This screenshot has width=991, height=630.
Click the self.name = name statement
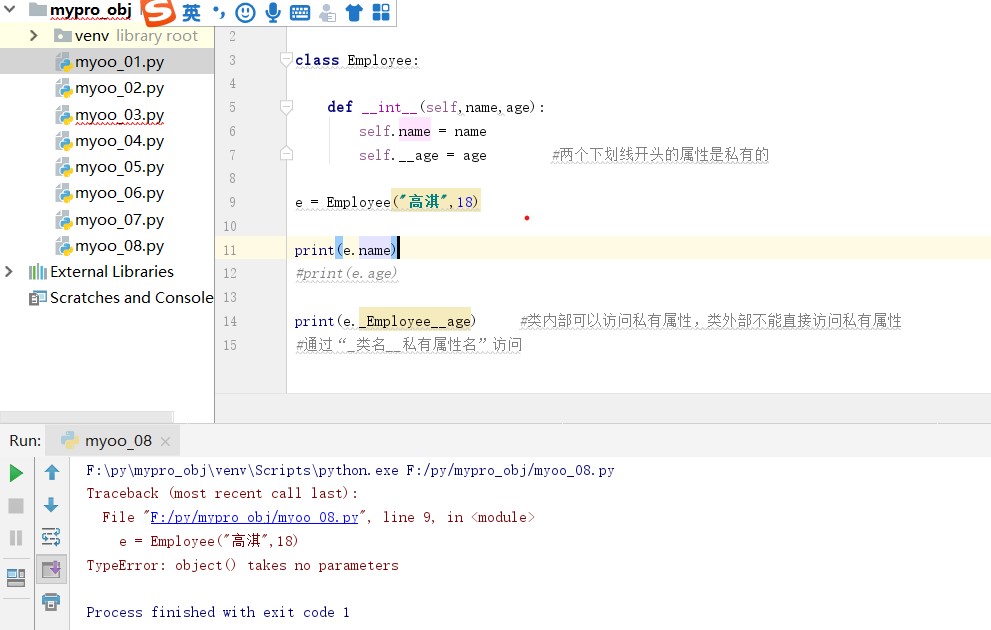click(x=422, y=131)
